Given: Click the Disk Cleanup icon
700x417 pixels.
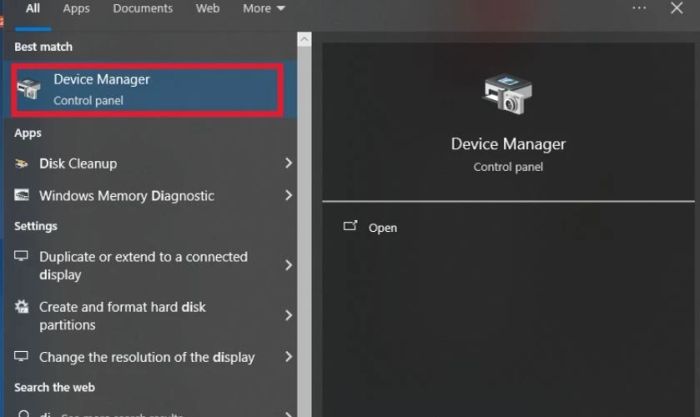Looking at the screenshot, I should pos(21,164).
